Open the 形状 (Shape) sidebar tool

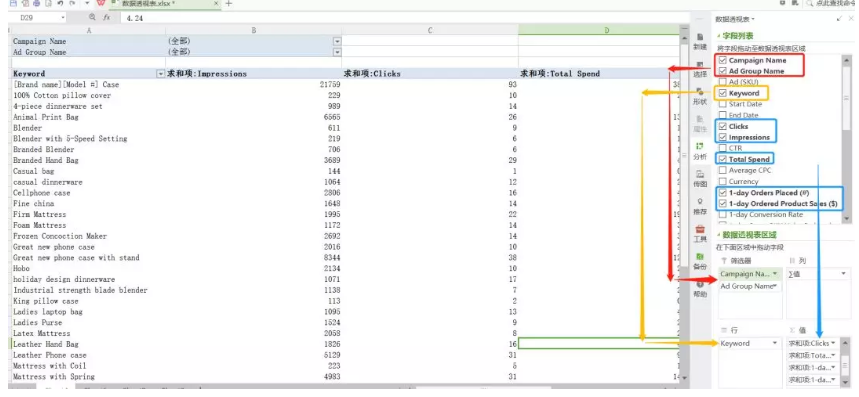pos(700,96)
